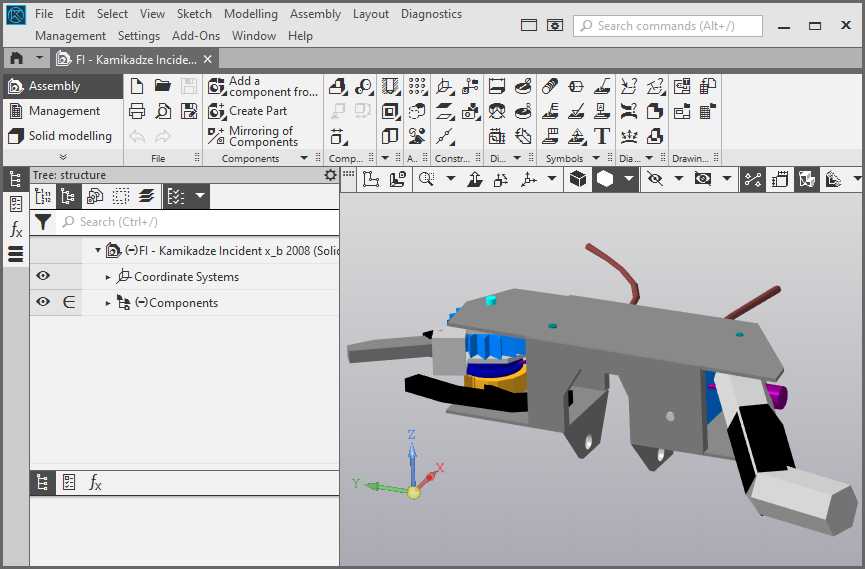Expand the Coordinate Systems tree node

click(x=109, y=277)
